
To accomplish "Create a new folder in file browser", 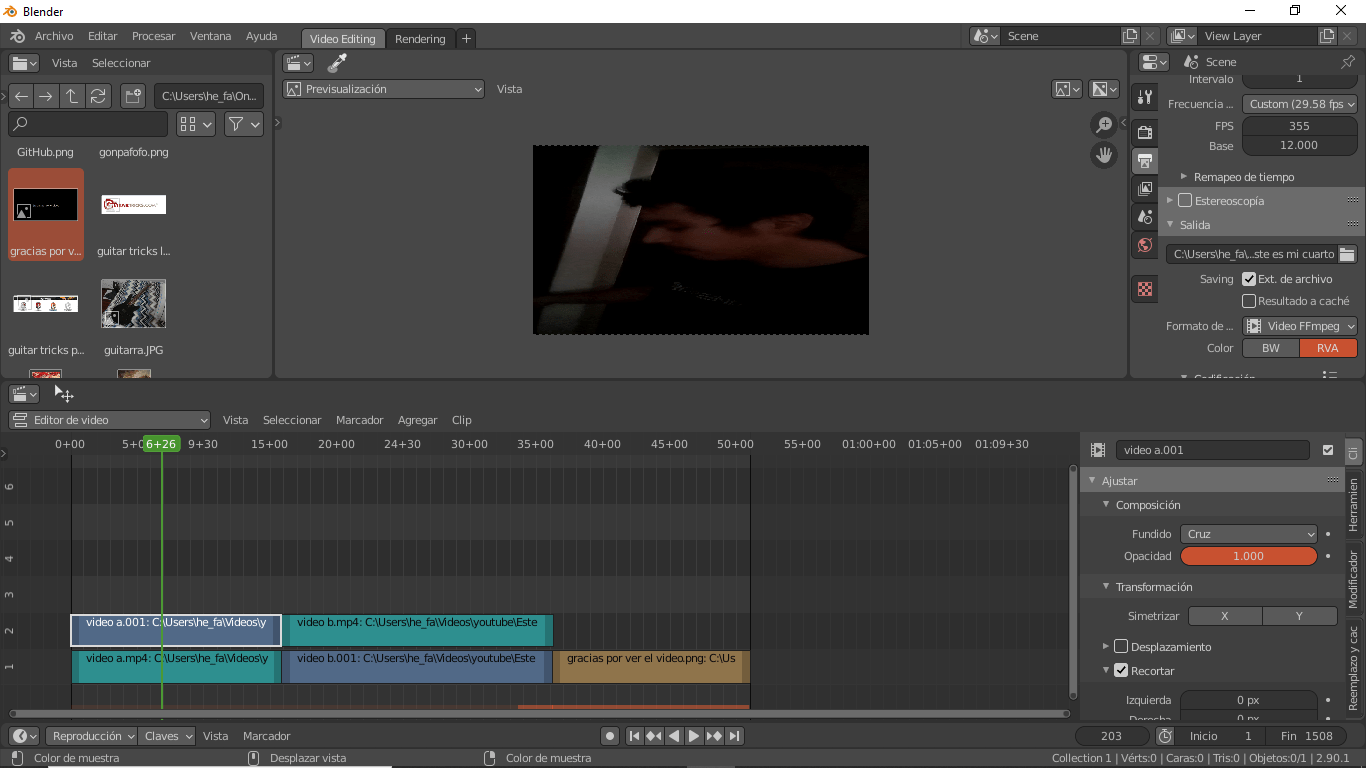I will 133,96.
